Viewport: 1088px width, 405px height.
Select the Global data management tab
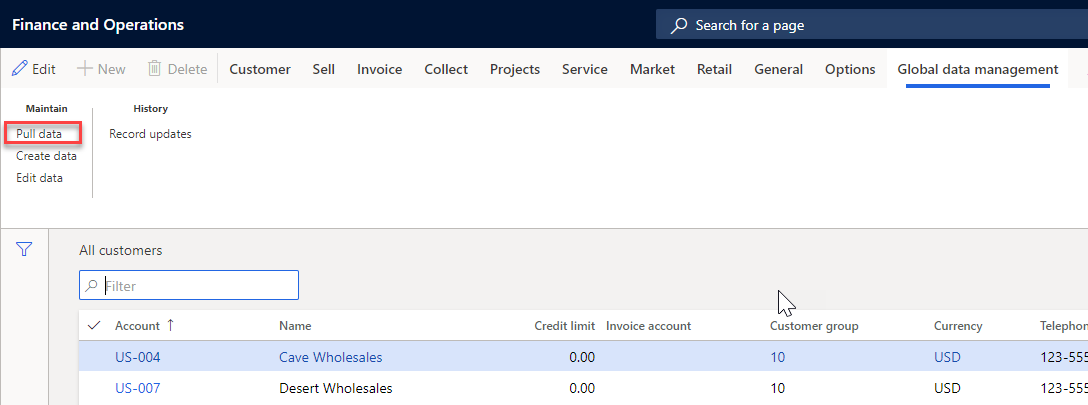point(978,69)
